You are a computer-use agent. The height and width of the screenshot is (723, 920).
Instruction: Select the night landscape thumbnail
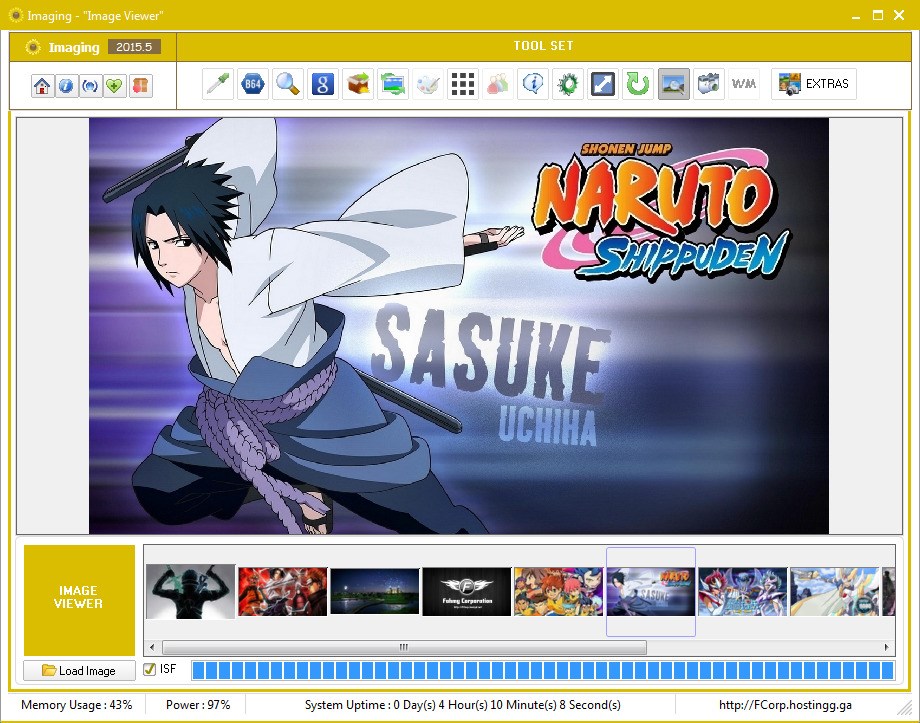pos(375,592)
